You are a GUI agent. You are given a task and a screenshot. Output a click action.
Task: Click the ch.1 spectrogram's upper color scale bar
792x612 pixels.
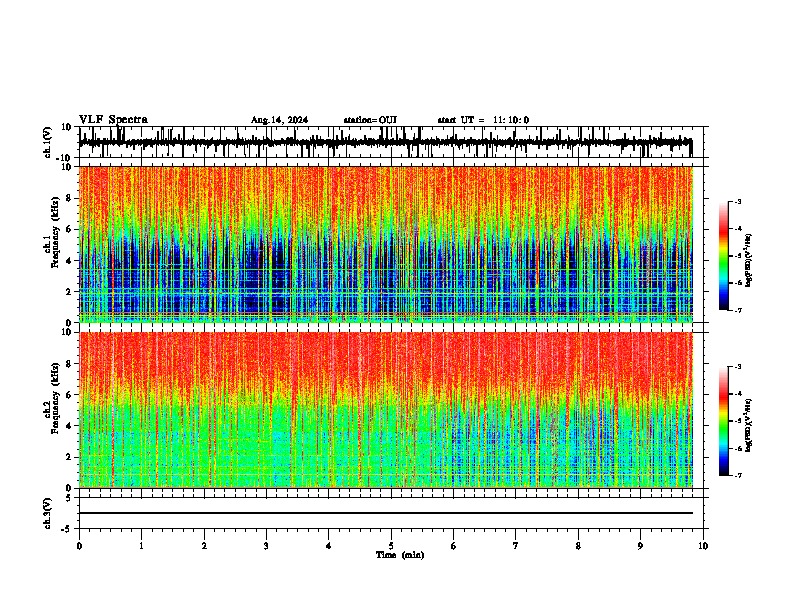pyautogui.click(x=723, y=256)
